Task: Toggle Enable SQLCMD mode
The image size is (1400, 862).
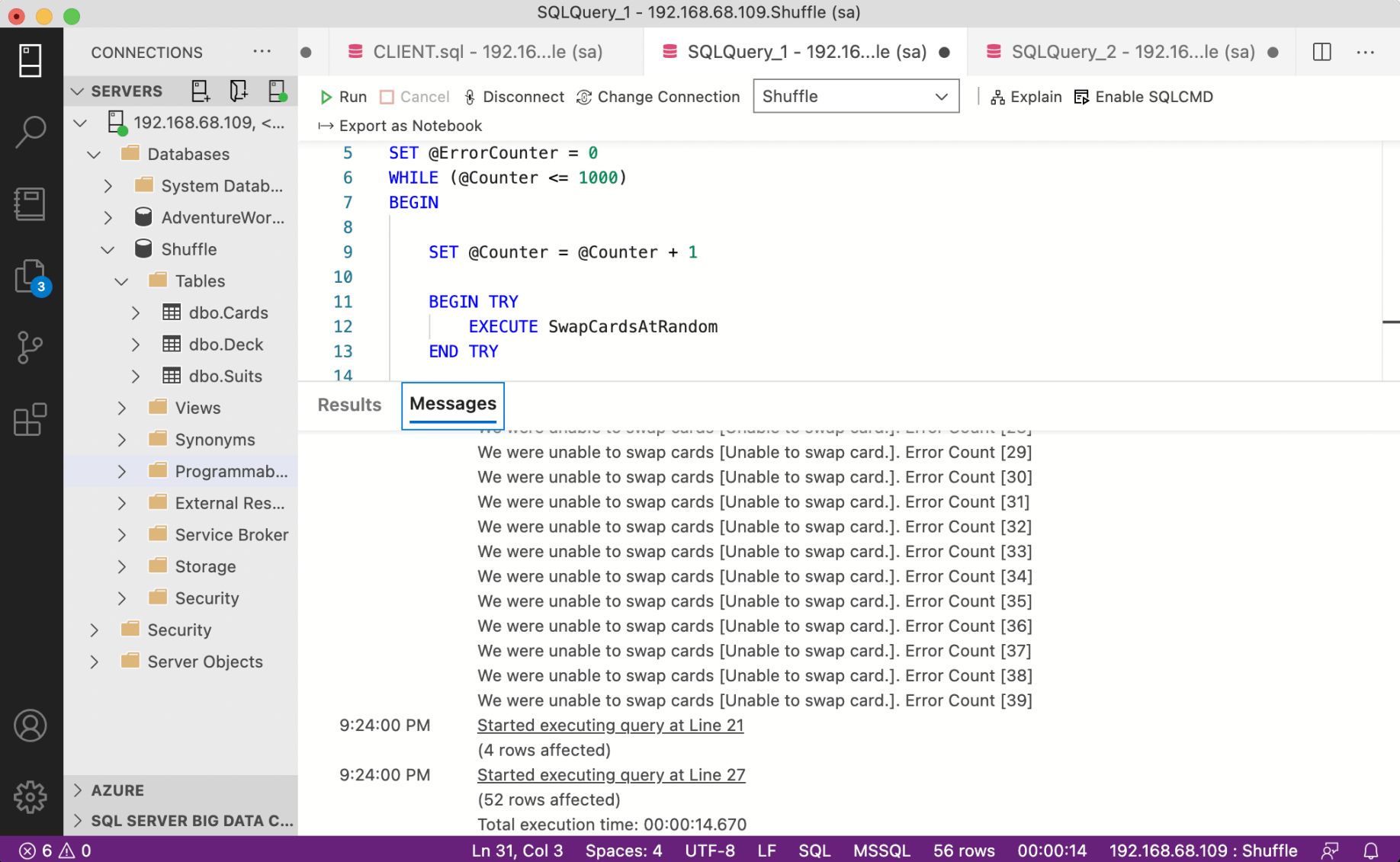Action: pos(1143,97)
